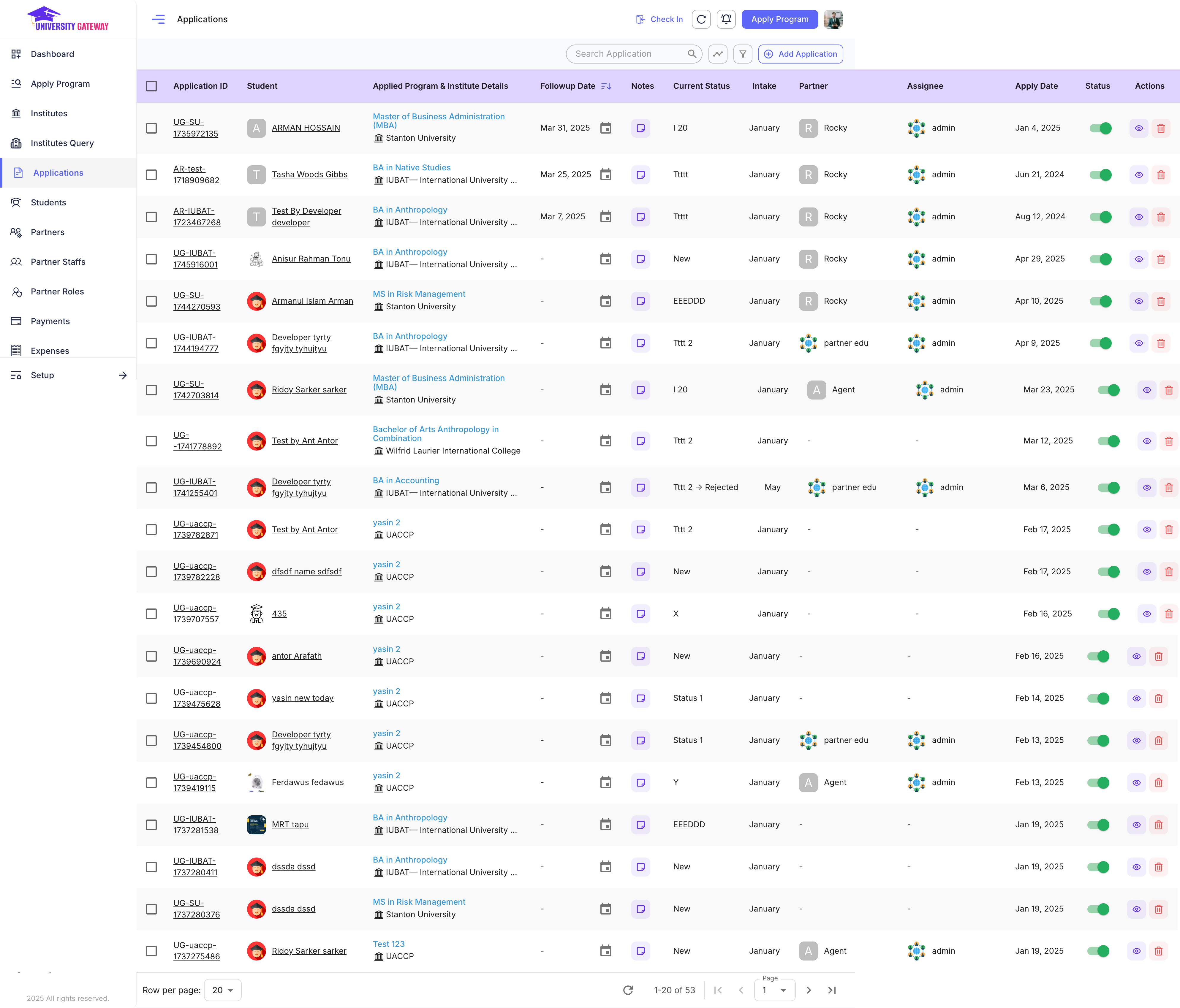Click the notifications bell icon
The height and width of the screenshot is (1008, 1180).
coord(725,19)
